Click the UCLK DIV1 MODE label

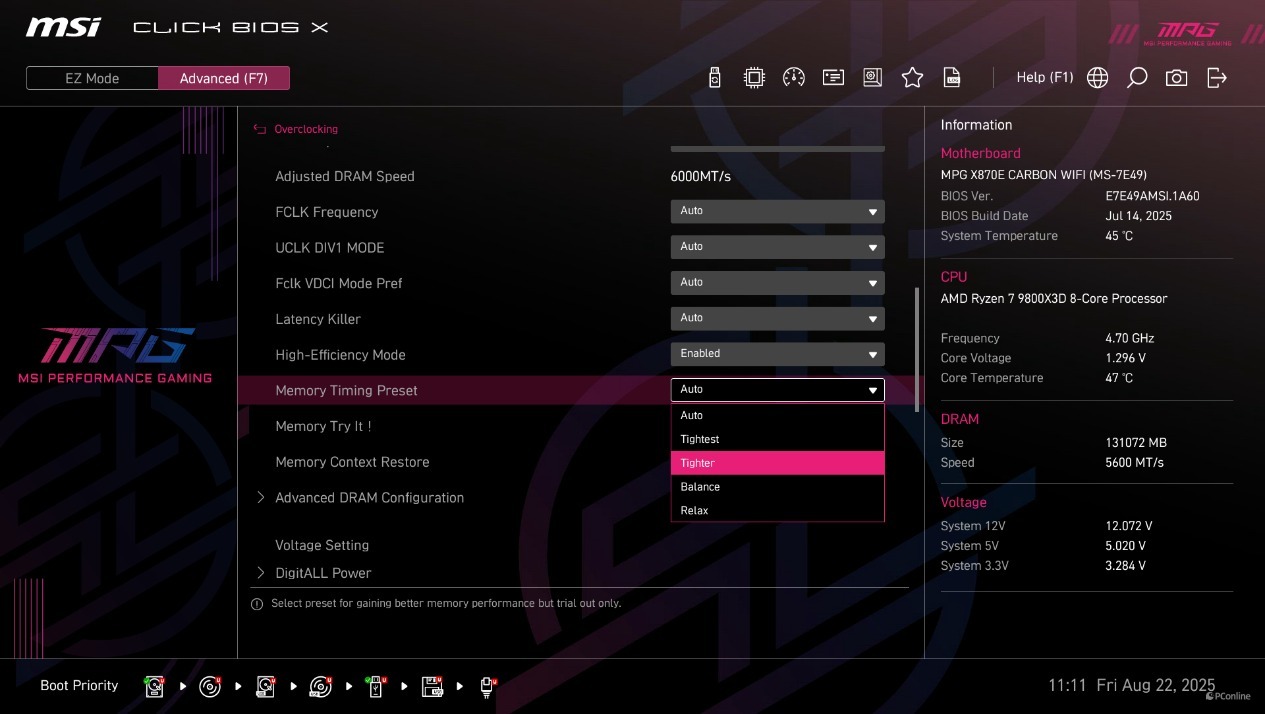pyautogui.click(x=329, y=247)
